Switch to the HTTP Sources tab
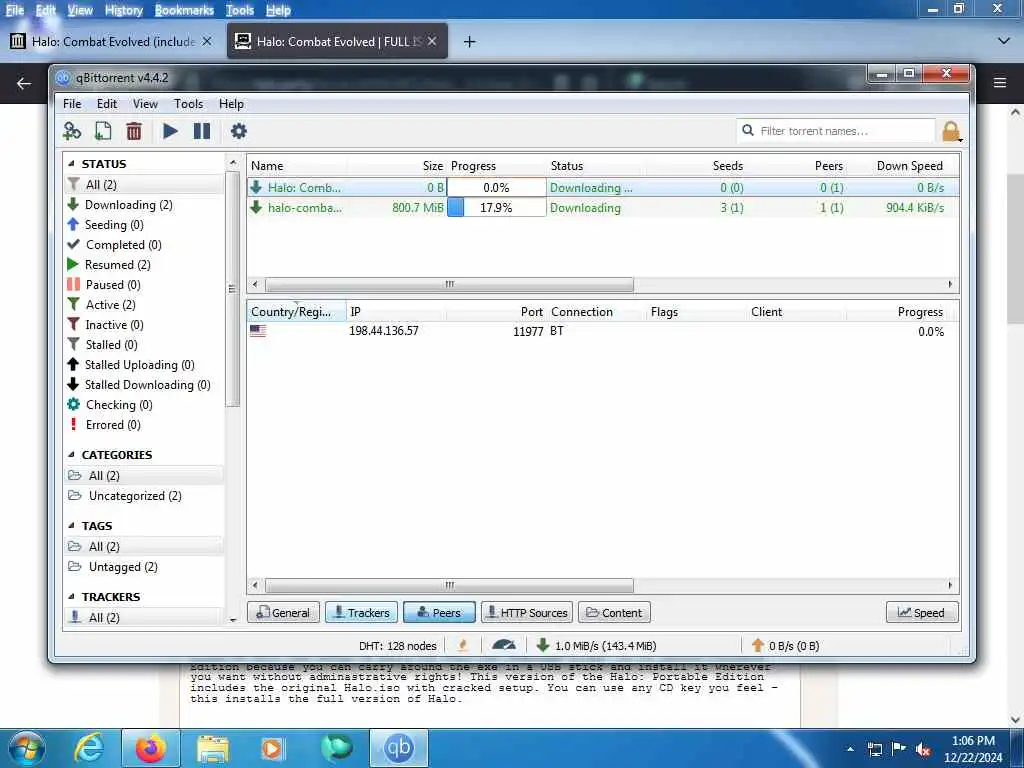The width and height of the screenshot is (1024, 768). click(x=527, y=613)
